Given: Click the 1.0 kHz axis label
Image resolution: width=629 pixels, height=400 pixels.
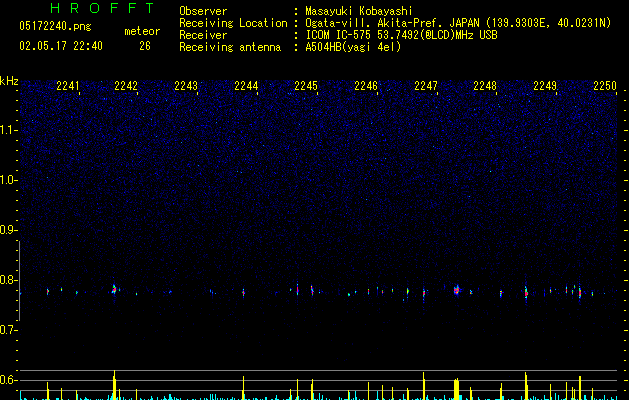Looking at the screenshot, I should tap(9, 180).
